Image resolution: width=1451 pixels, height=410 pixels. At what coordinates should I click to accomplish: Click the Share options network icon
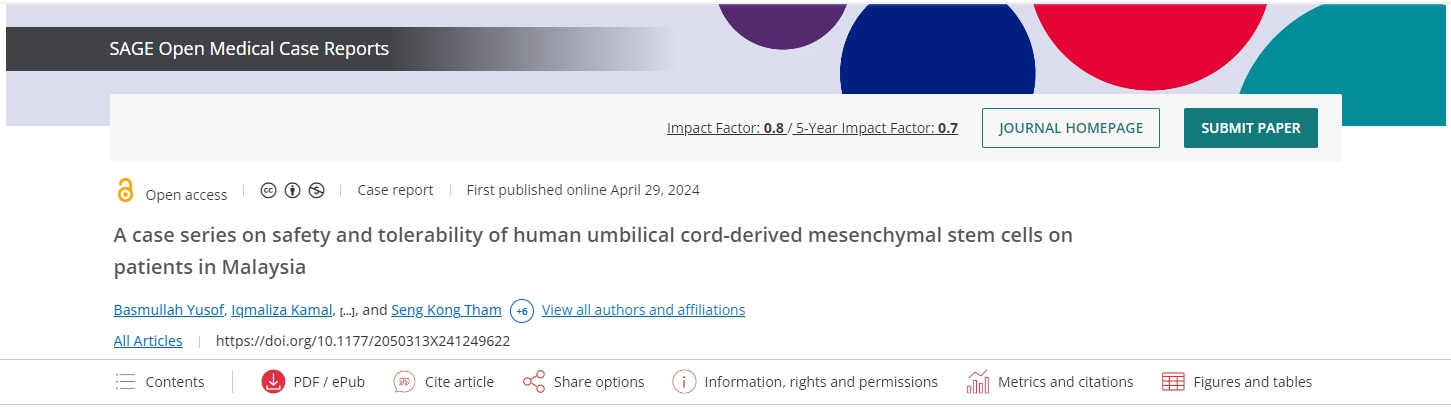click(x=534, y=382)
